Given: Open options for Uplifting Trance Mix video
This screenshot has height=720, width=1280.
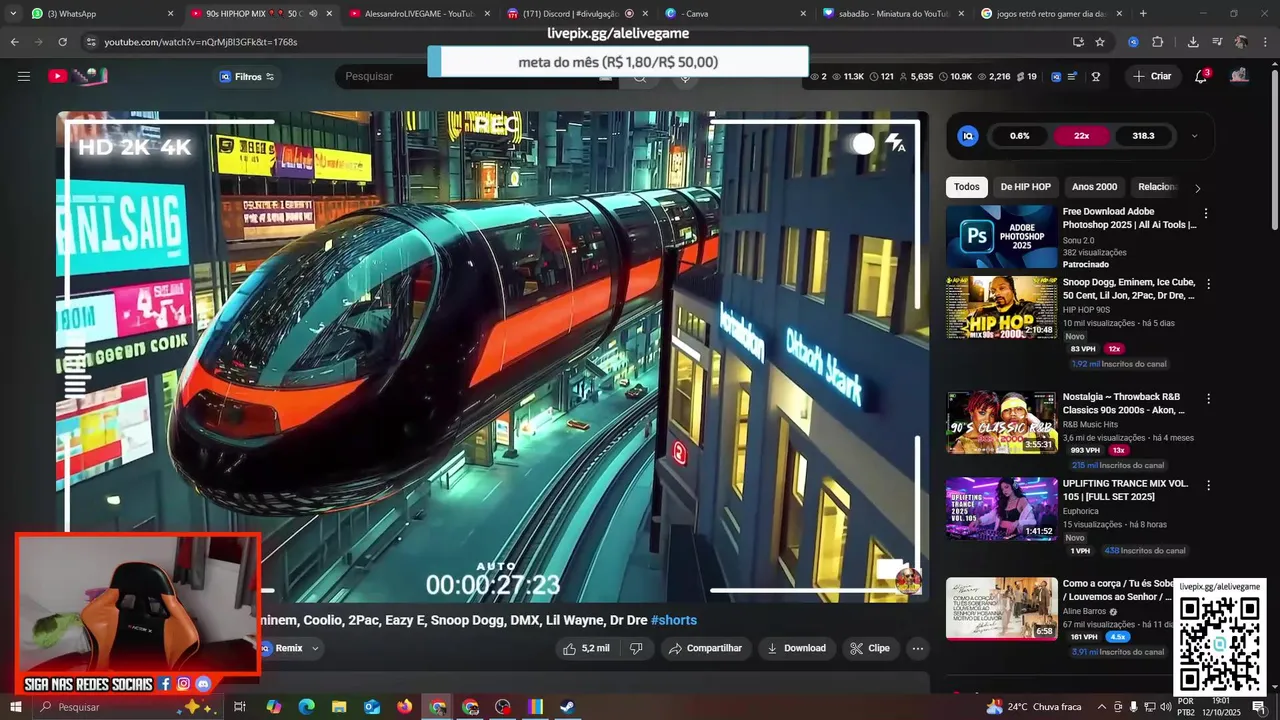Looking at the screenshot, I should 1208,485.
